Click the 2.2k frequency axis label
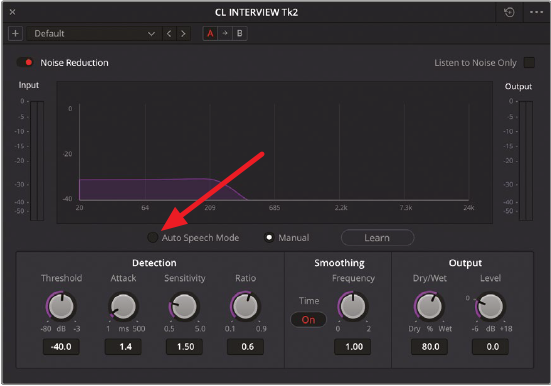 click(x=341, y=208)
